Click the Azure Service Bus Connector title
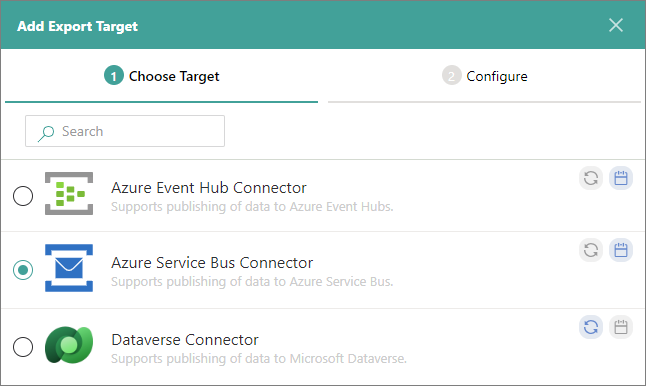Viewport: 646px width, 386px height. [212, 263]
